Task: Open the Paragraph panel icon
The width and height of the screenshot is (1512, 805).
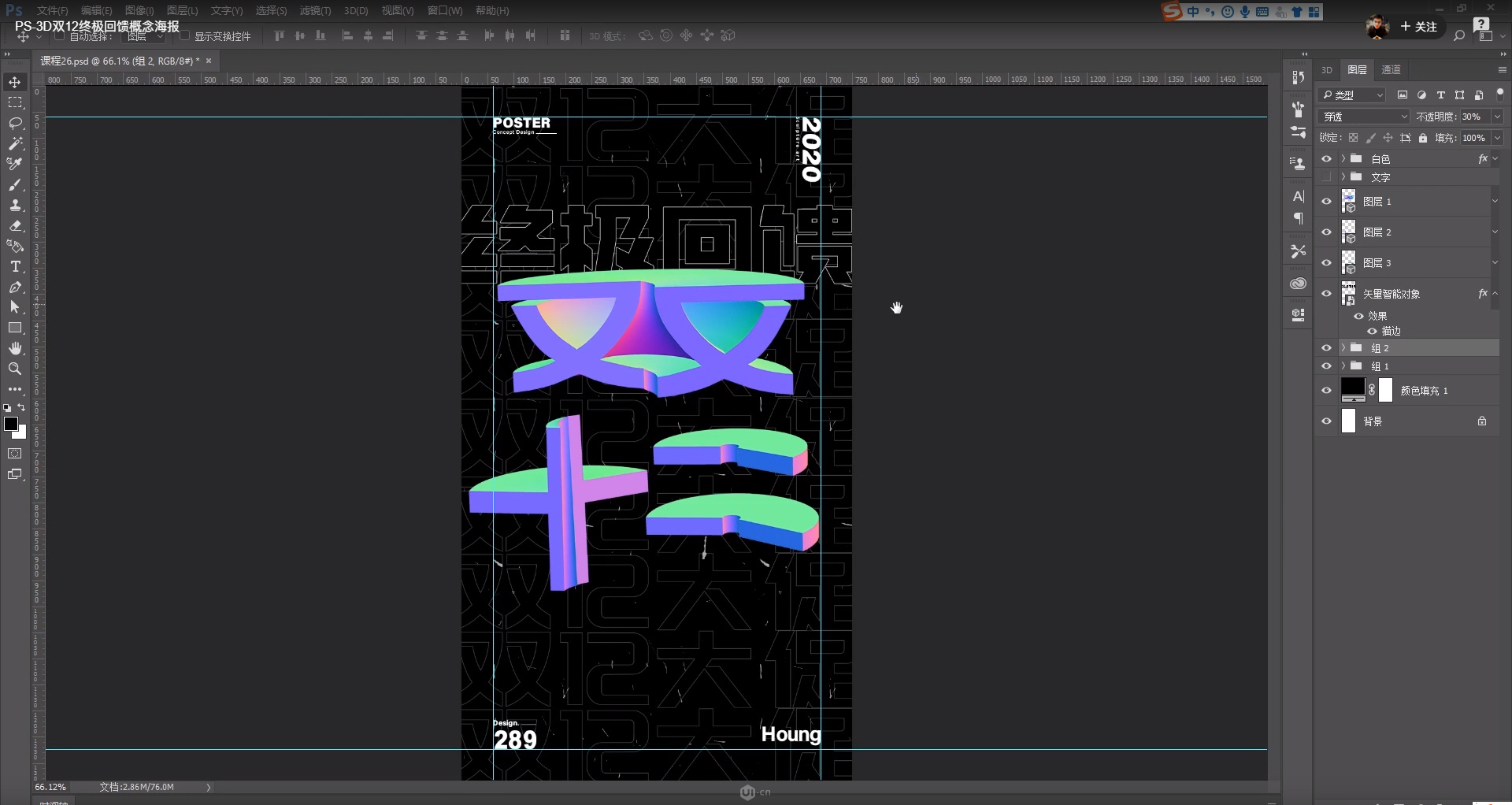Action: click(1299, 218)
